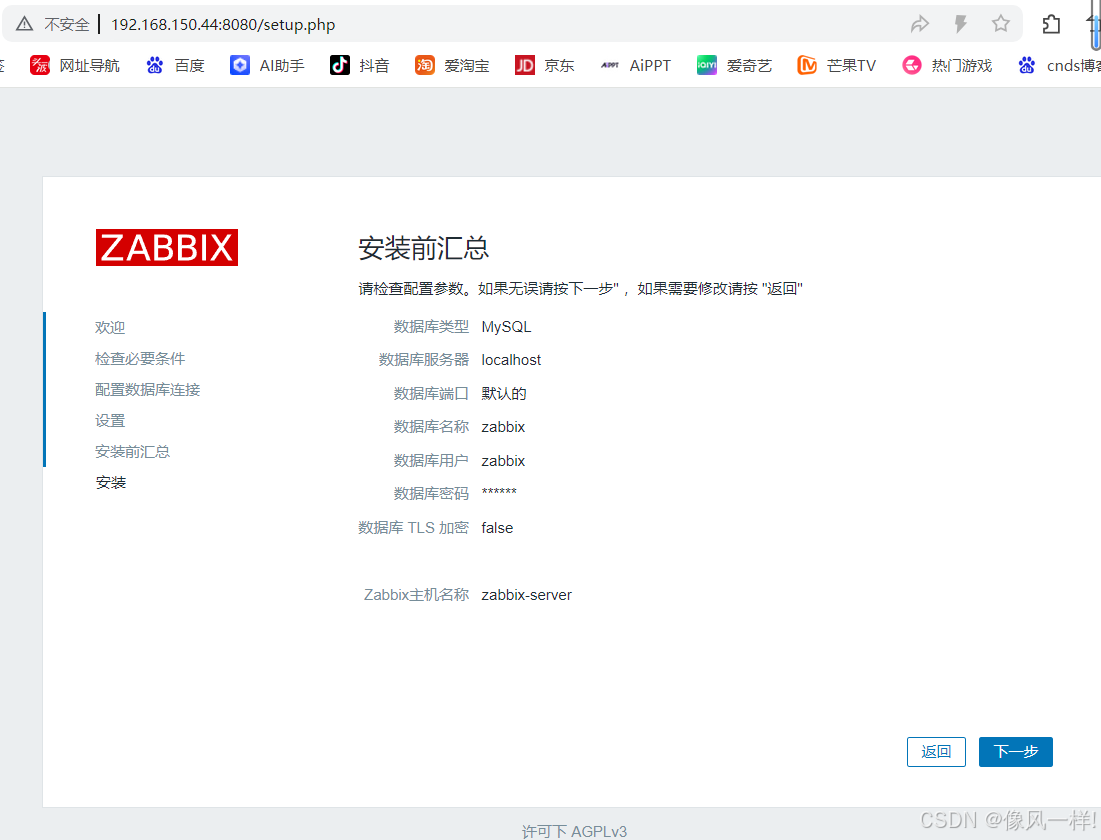Click the lightning bolt icon in address bar
This screenshot has width=1101, height=840.
[961, 25]
